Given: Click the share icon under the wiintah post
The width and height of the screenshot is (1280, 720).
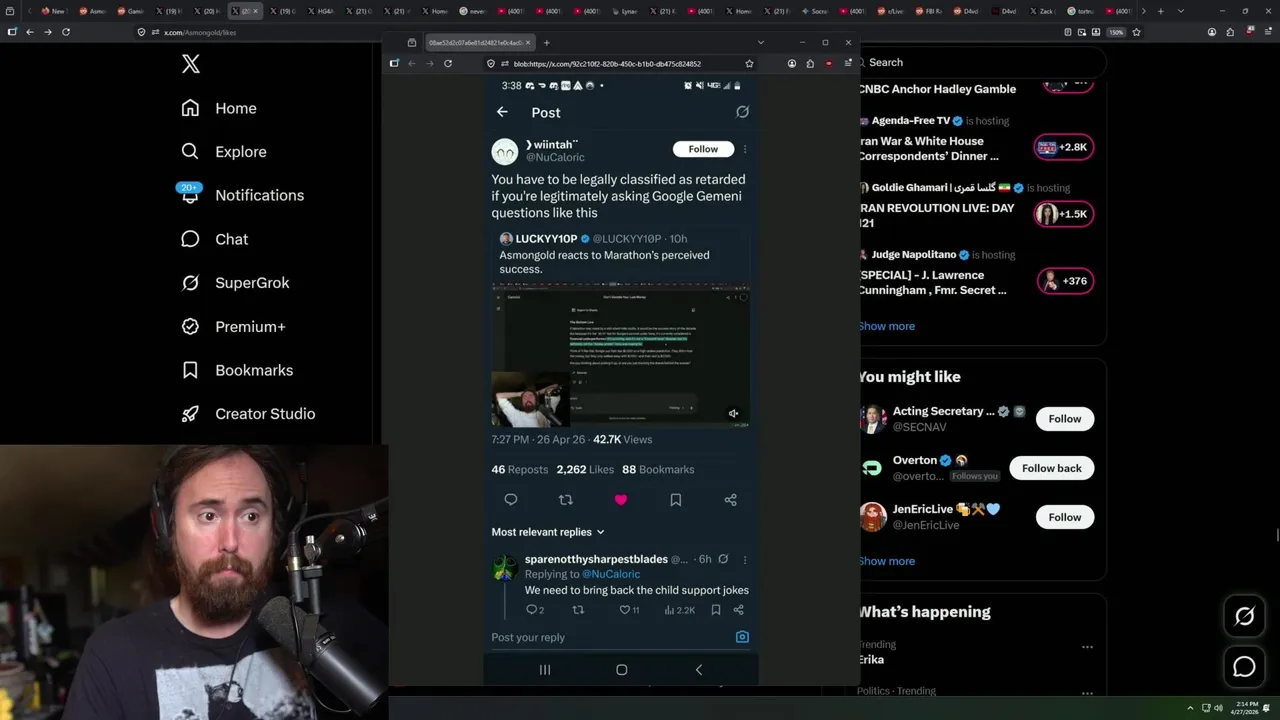Looking at the screenshot, I should pos(730,500).
